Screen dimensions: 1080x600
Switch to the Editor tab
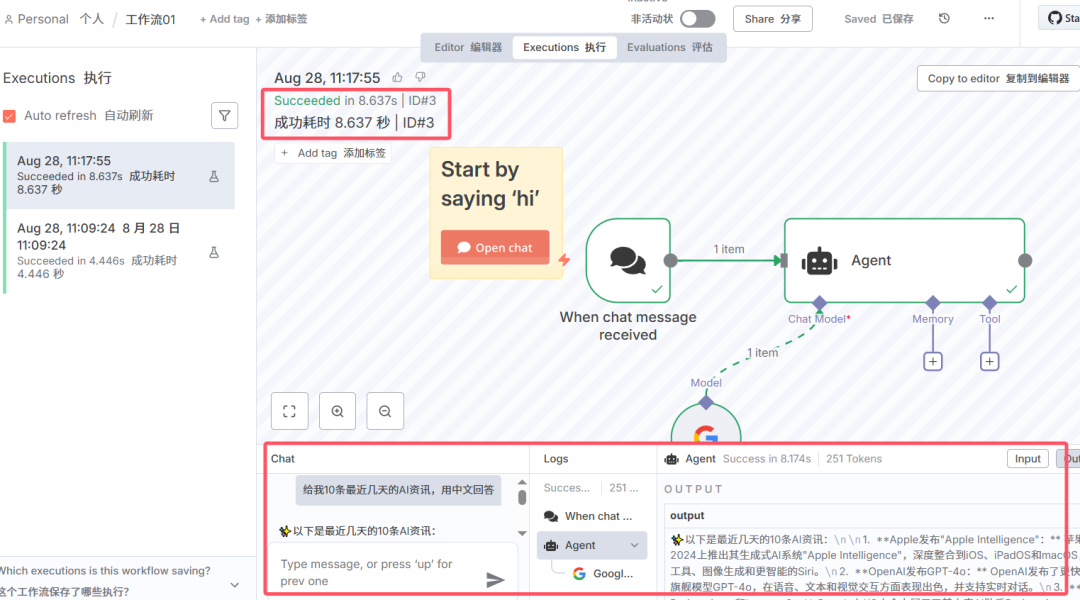click(x=468, y=47)
